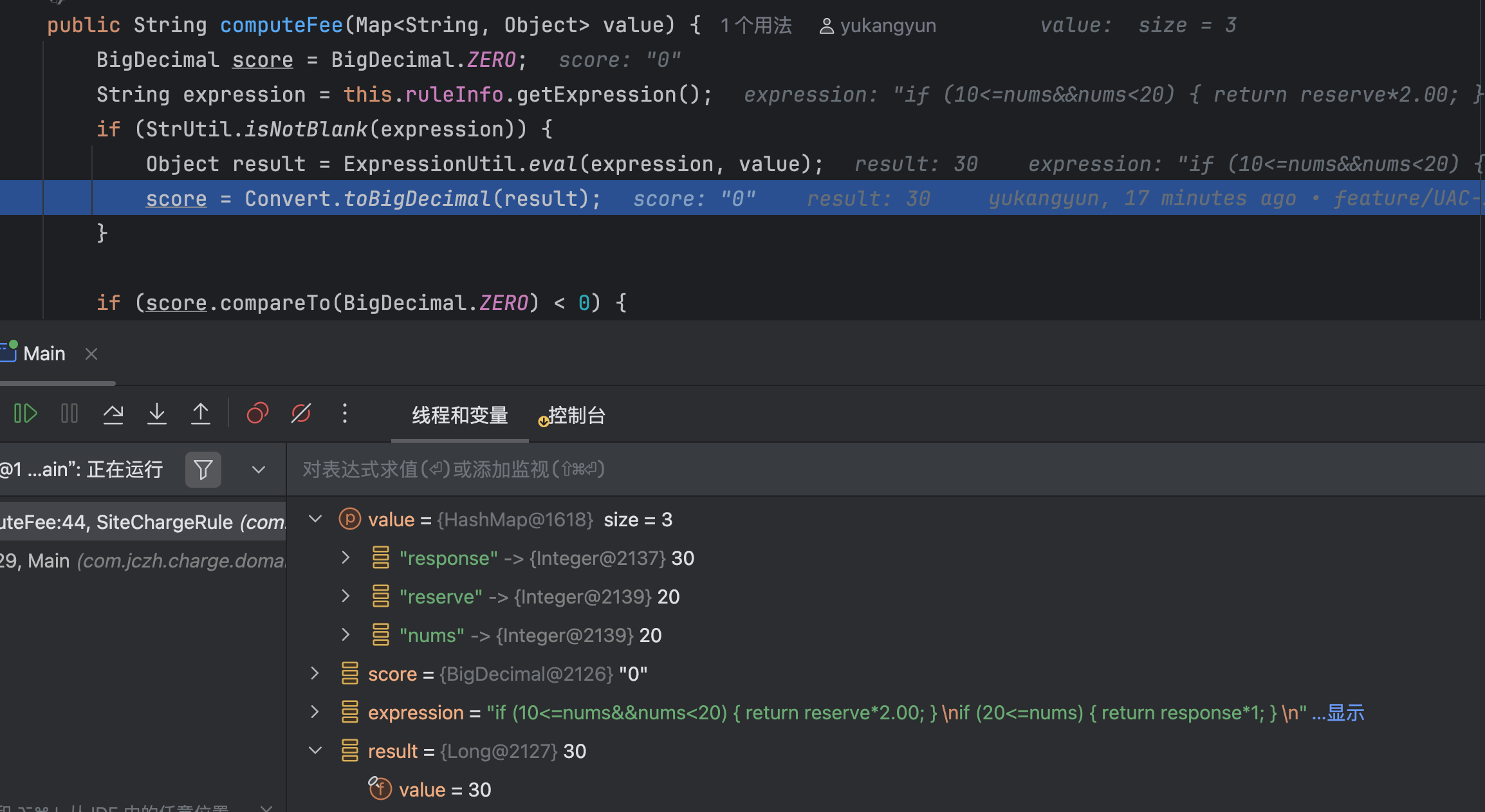Open the thread selector dropdown chevron
1485x812 pixels.
click(x=257, y=469)
